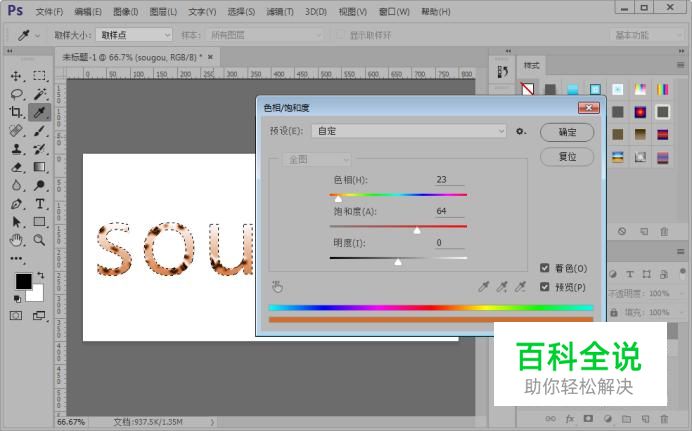
Task: Open the 取样大小 sample size dropdown
Action: pyautogui.click(x=134, y=35)
